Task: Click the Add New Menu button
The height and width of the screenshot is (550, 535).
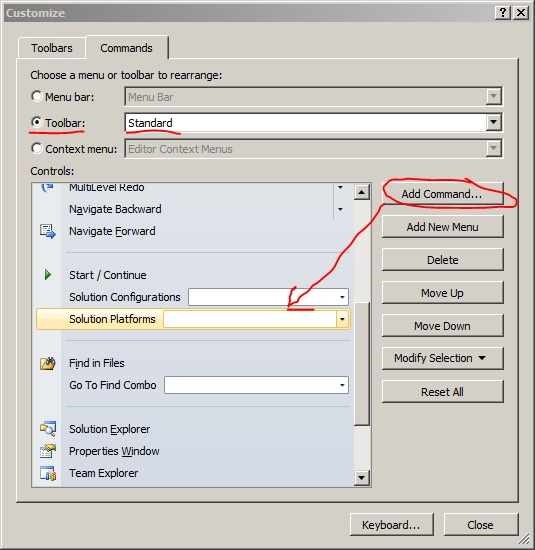Action: click(x=443, y=227)
